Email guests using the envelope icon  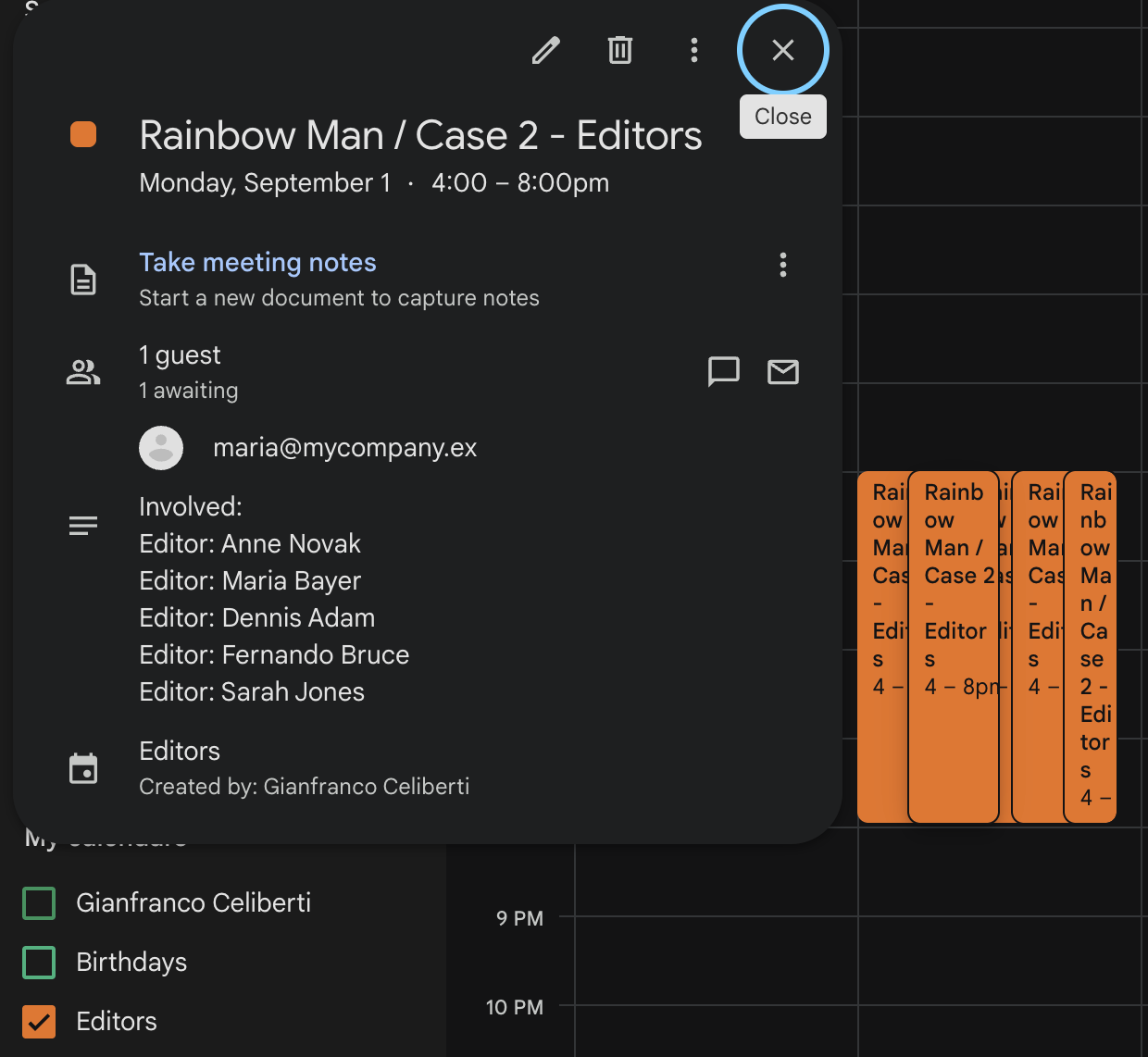click(783, 372)
